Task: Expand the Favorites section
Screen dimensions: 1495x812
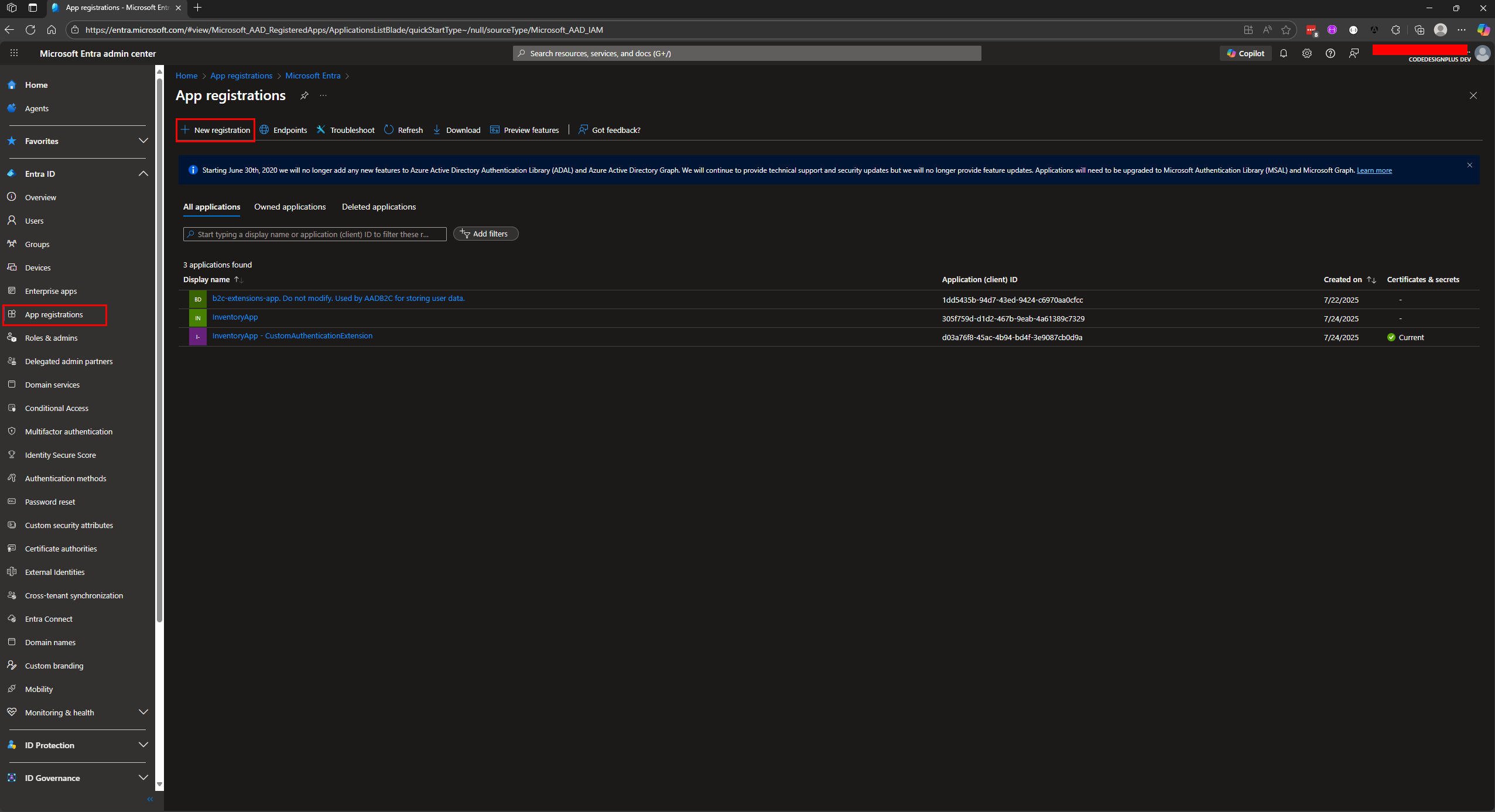Action: [77, 141]
